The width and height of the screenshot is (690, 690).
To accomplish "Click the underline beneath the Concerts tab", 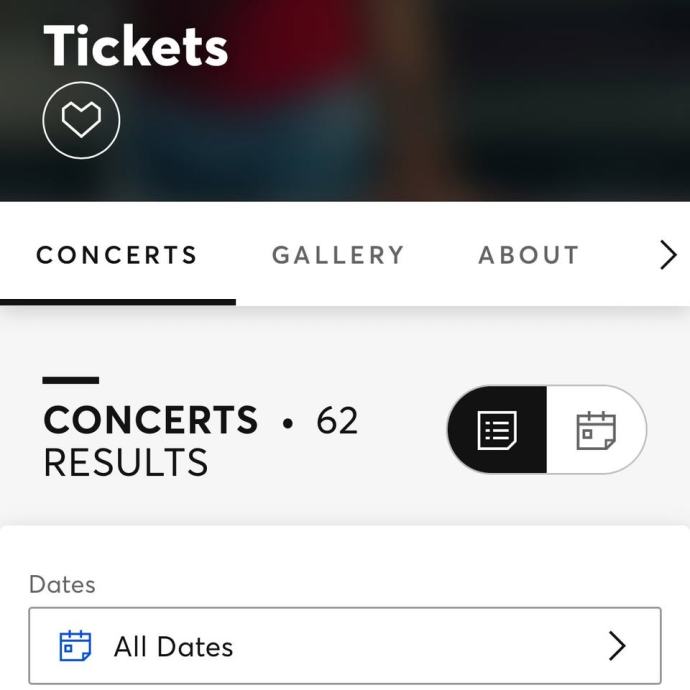I will point(117,301).
